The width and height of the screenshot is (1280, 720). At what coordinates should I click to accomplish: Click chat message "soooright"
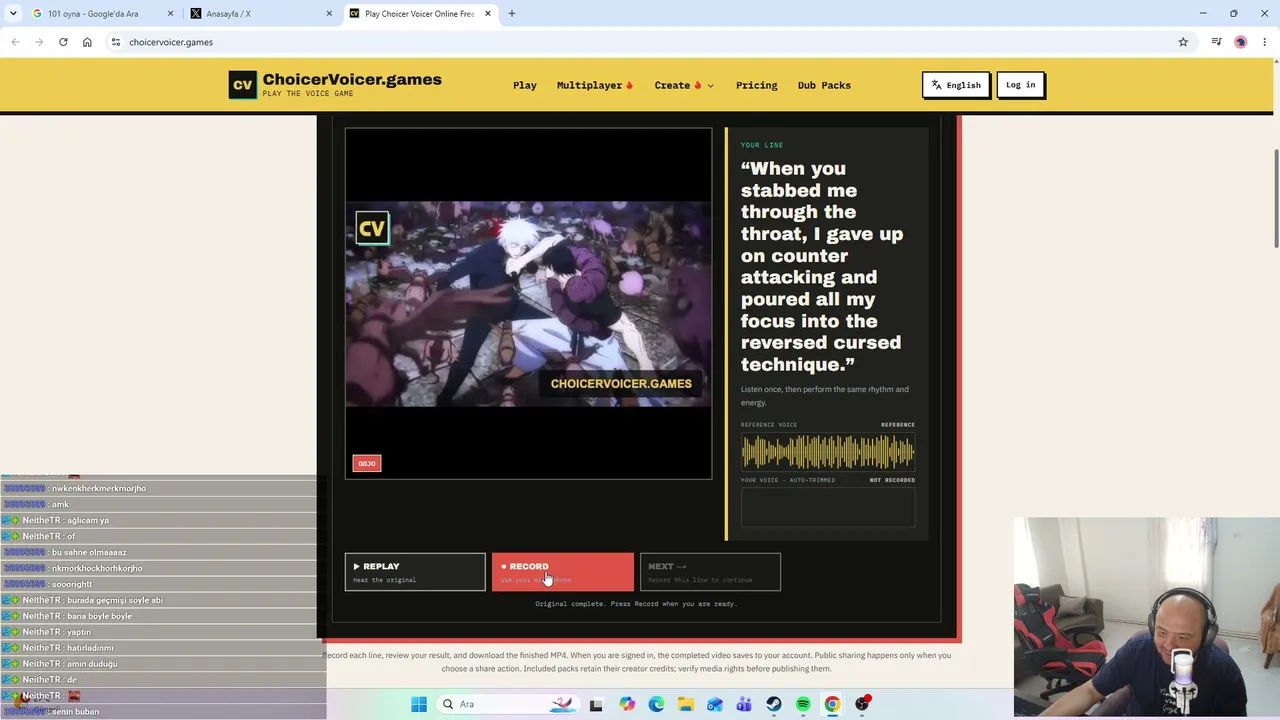tap(72, 584)
